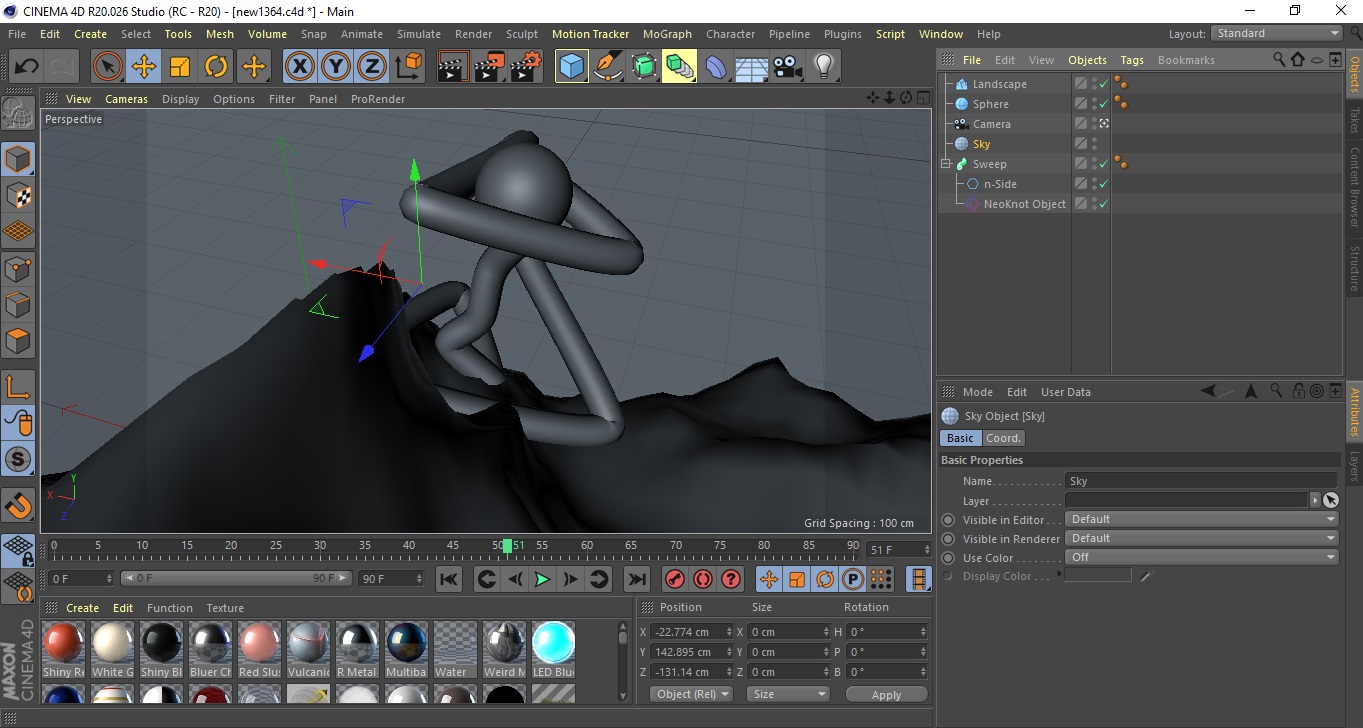Click the Display Color swatch
This screenshot has height=728, width=1363.
1098,575
